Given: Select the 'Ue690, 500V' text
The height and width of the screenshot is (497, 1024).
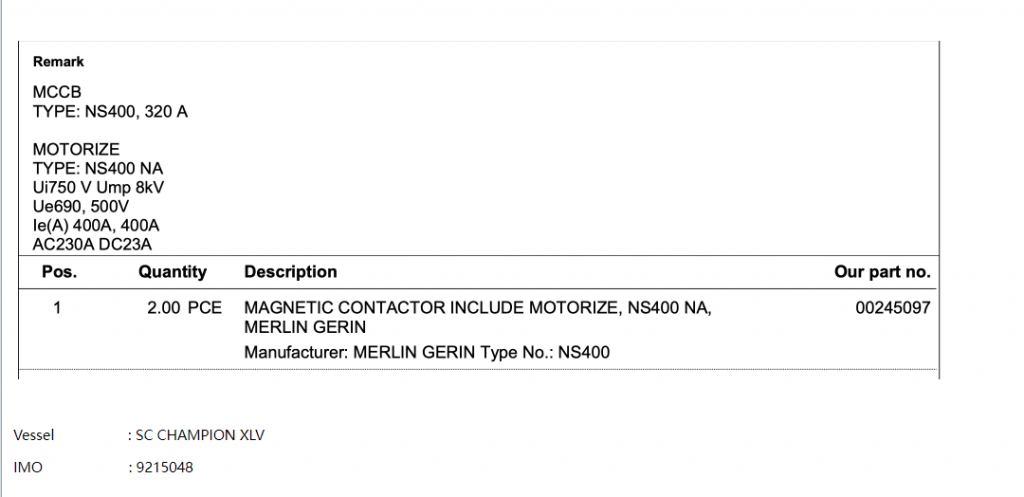Looking at the screenshot, I should tap(81, 207).
